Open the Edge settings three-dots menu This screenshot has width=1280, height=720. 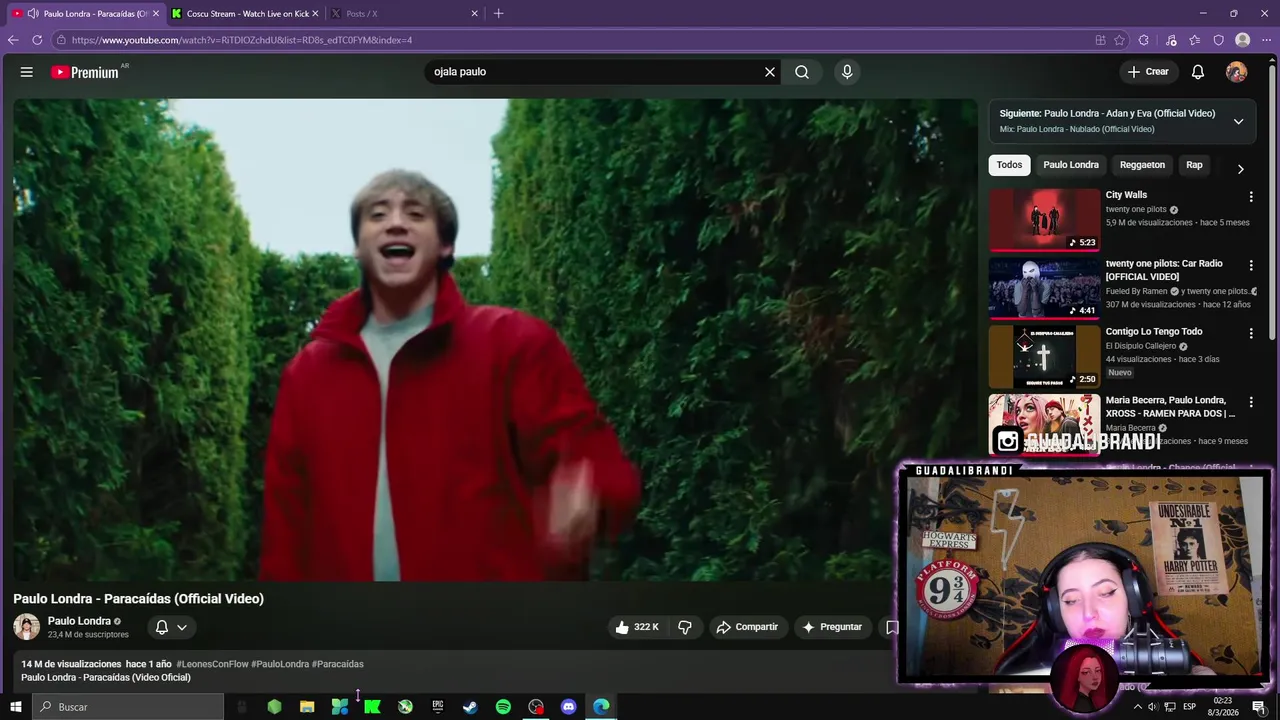coord(1266,40)
